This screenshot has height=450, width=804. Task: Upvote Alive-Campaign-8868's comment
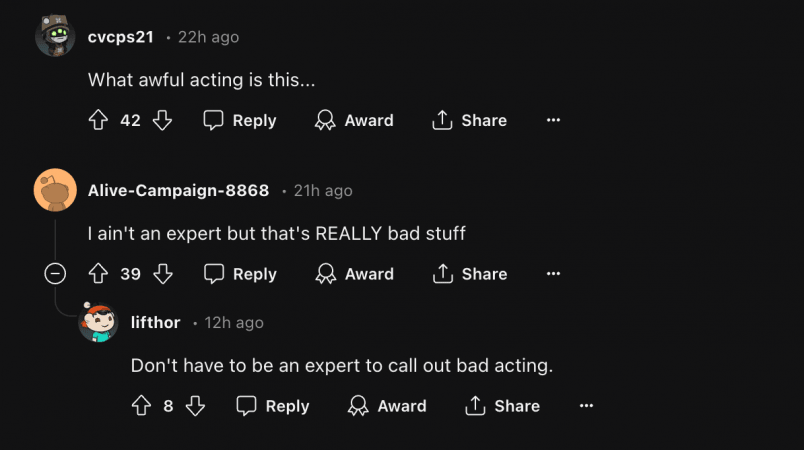(98, 274)
